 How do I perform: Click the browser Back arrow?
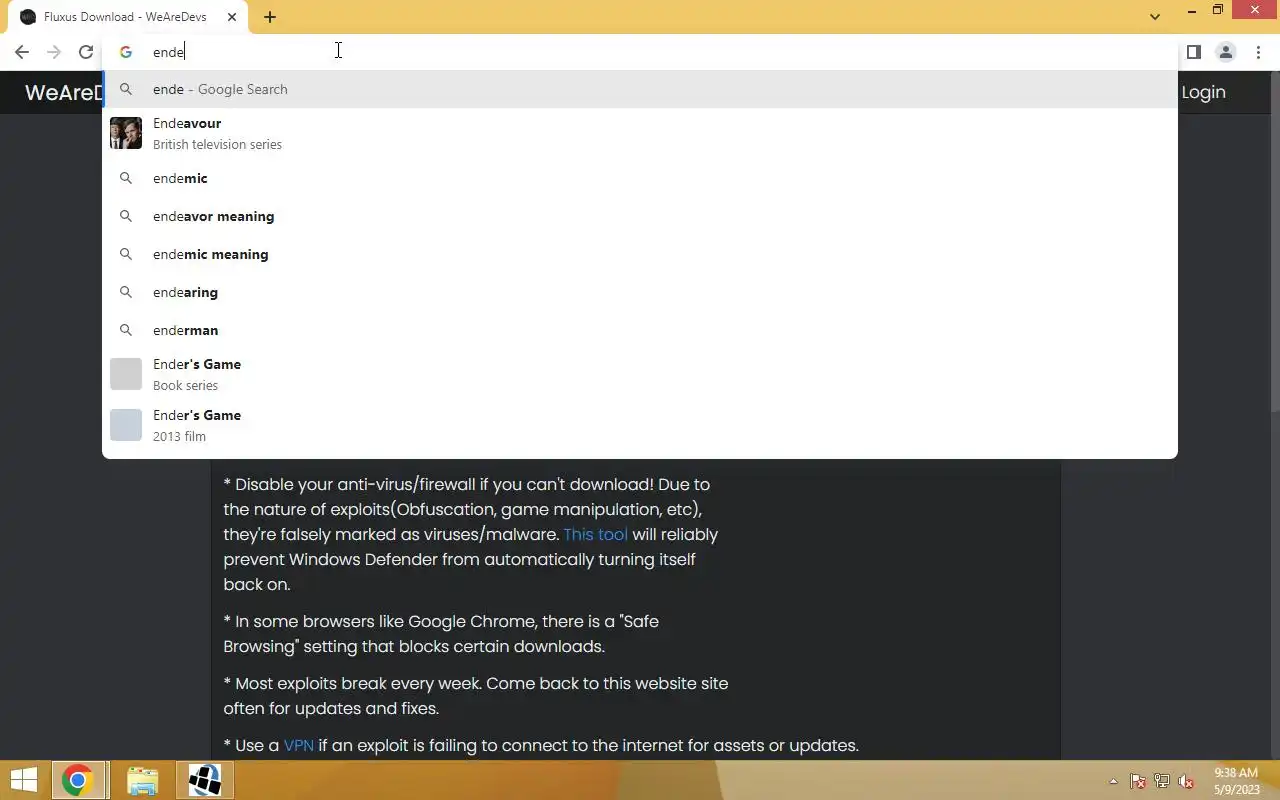pos(22,52)
